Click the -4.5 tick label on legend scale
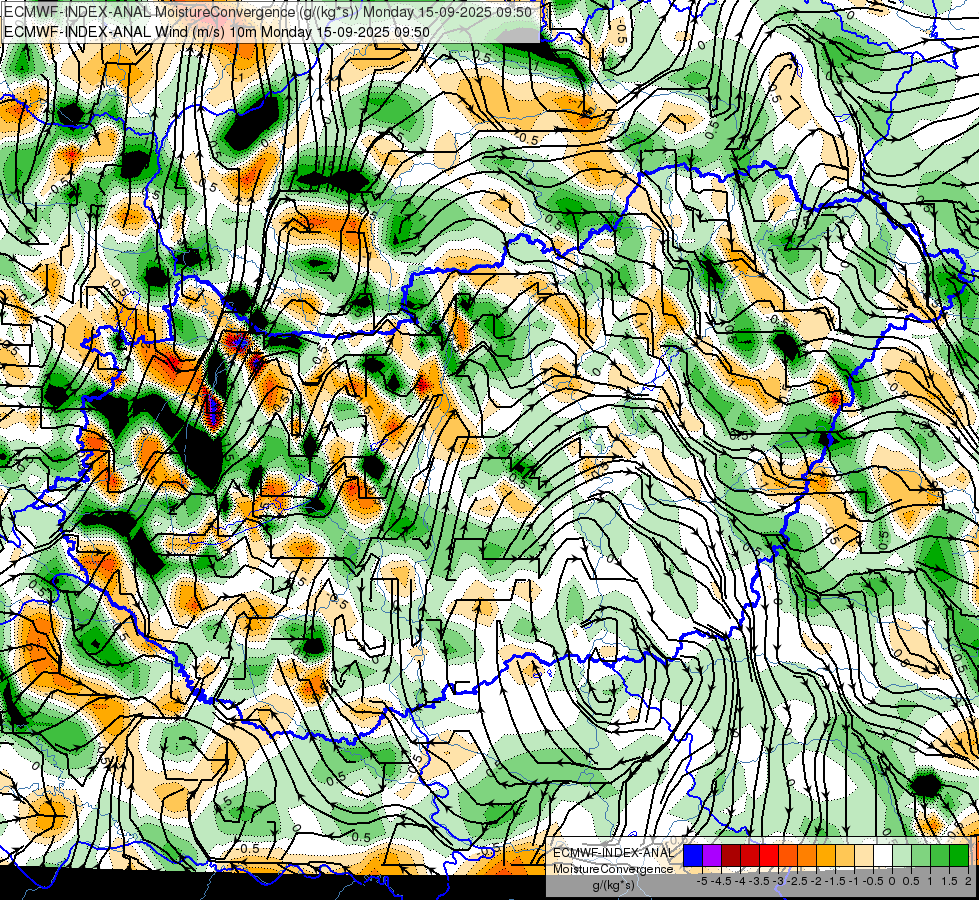 (721, 881)
